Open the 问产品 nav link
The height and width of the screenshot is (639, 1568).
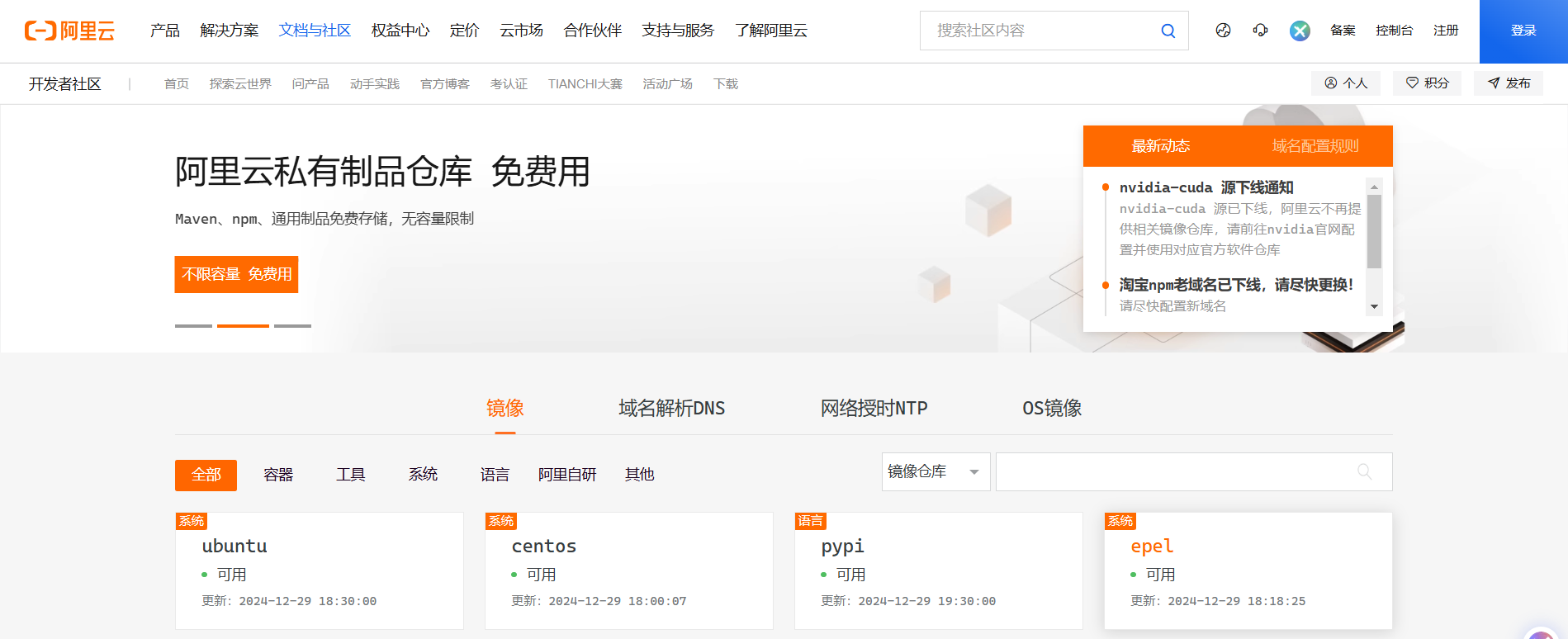(x=310, y=84)
